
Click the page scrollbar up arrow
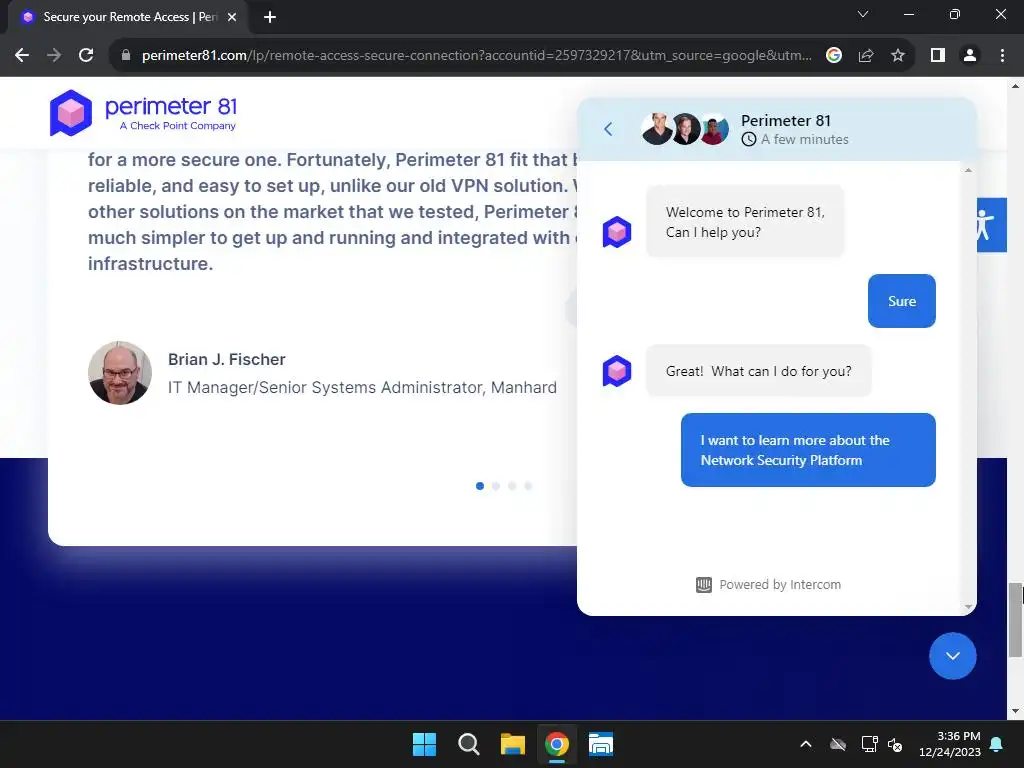[1015, 86]
